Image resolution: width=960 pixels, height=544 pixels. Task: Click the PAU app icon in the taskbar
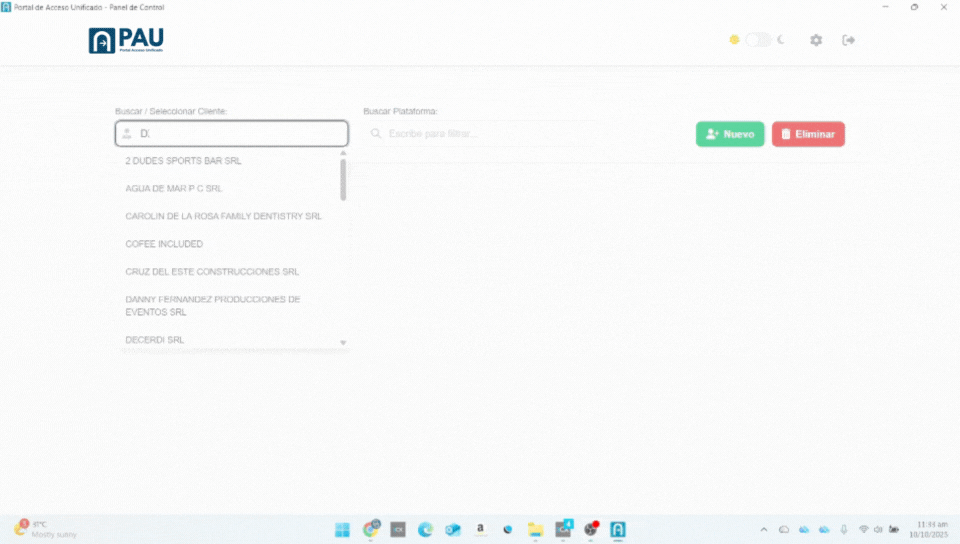(x=618, y=529)
